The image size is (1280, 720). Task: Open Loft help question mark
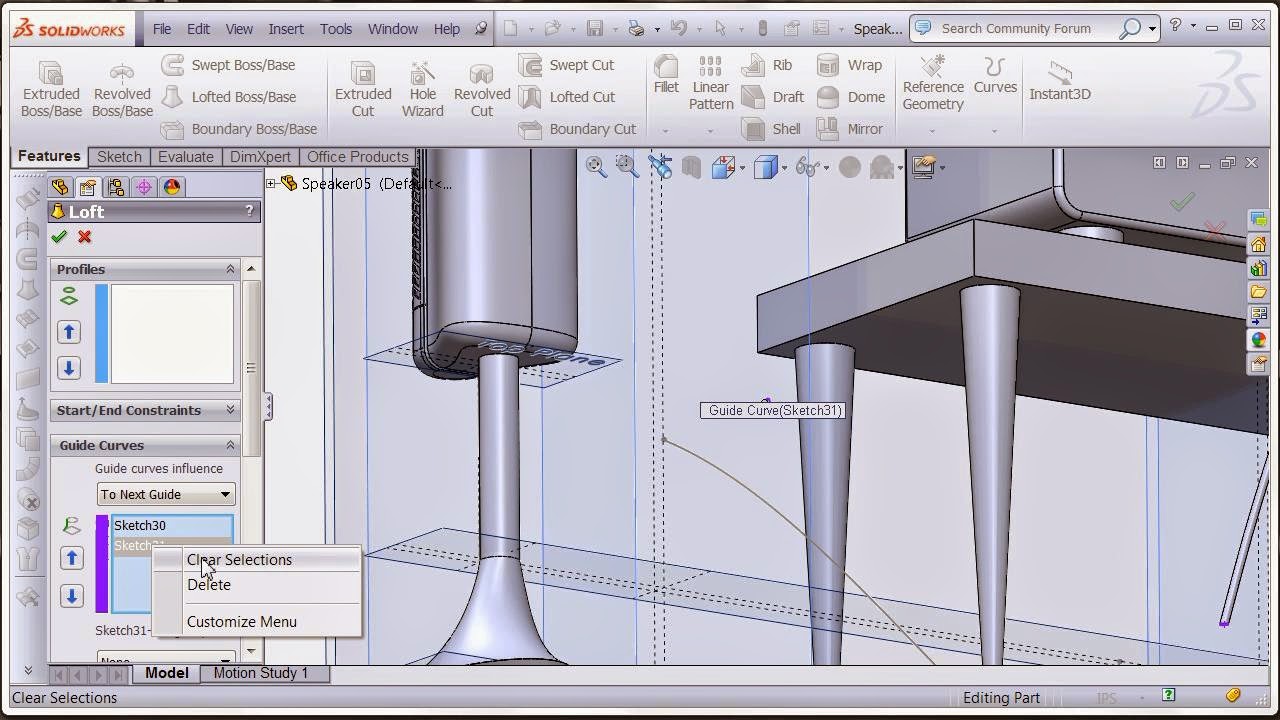click(x=249, y=211)
